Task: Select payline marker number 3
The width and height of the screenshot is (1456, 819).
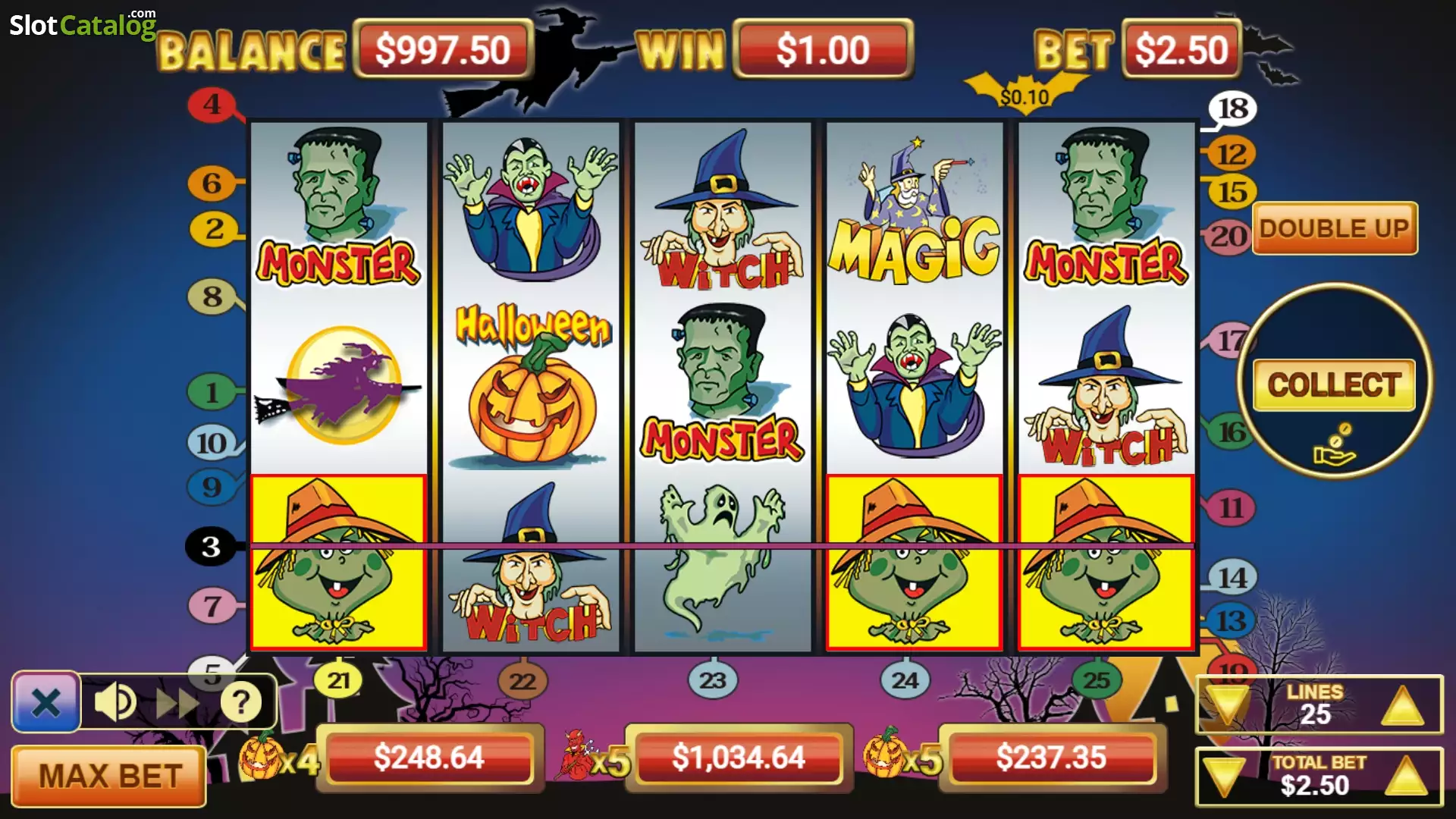Action: (212, 546)
